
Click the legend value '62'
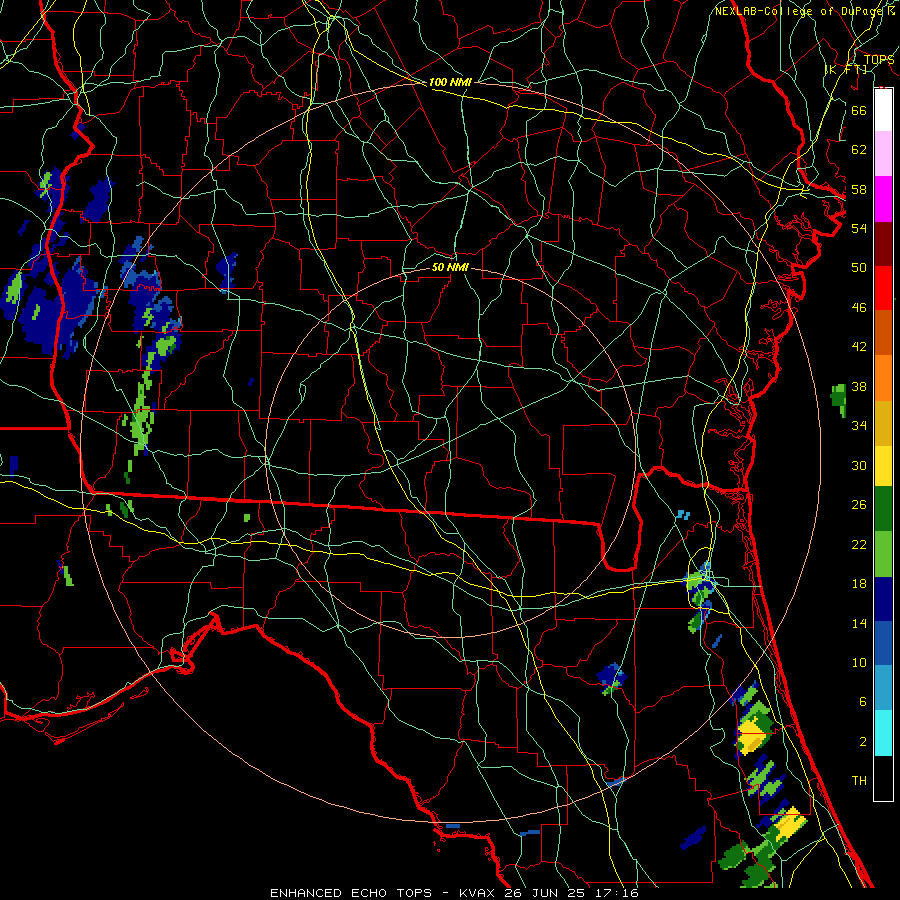click(x=859, y=150)
